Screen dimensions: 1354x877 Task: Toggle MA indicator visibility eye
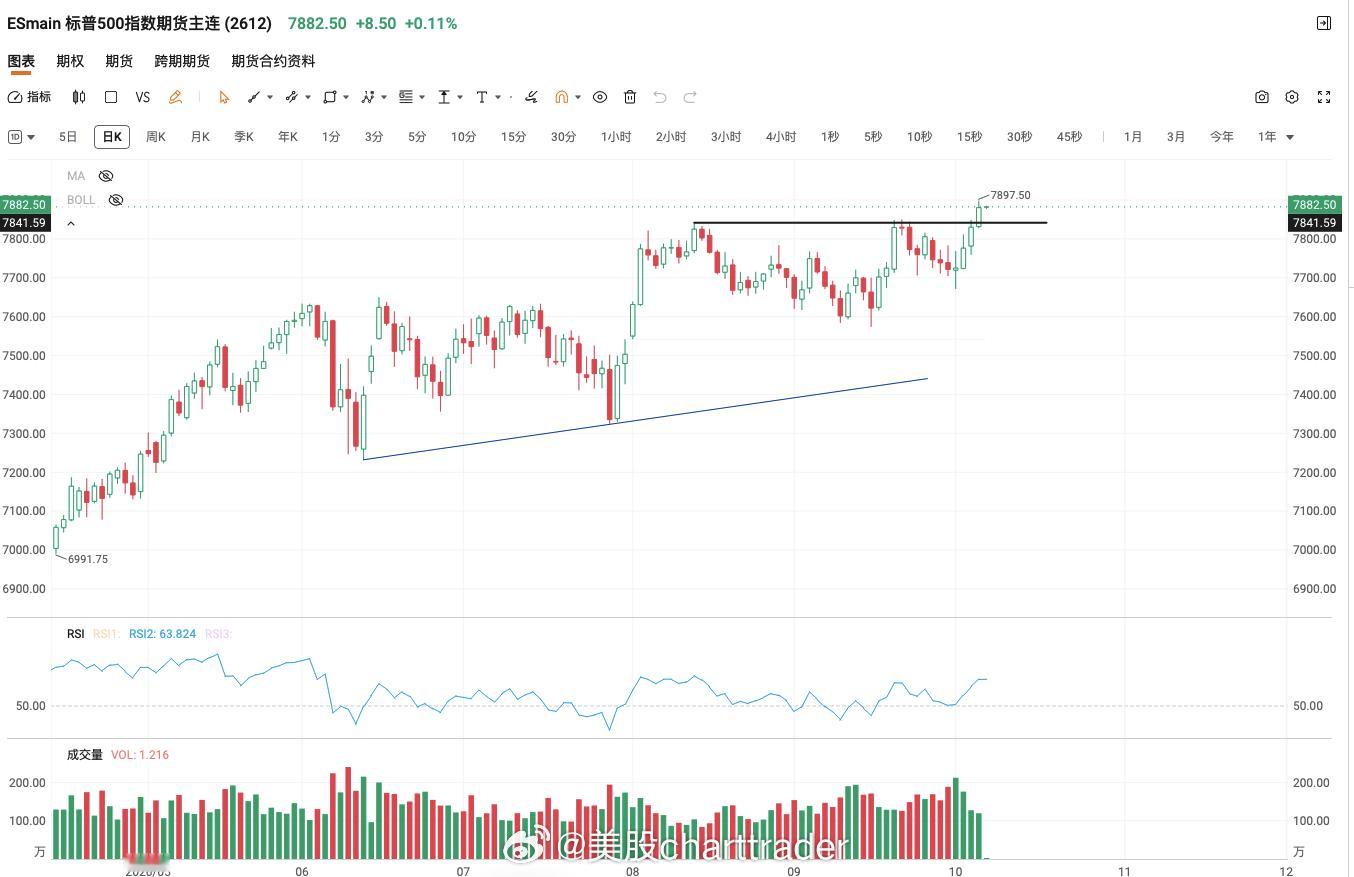tap(106, 176)
